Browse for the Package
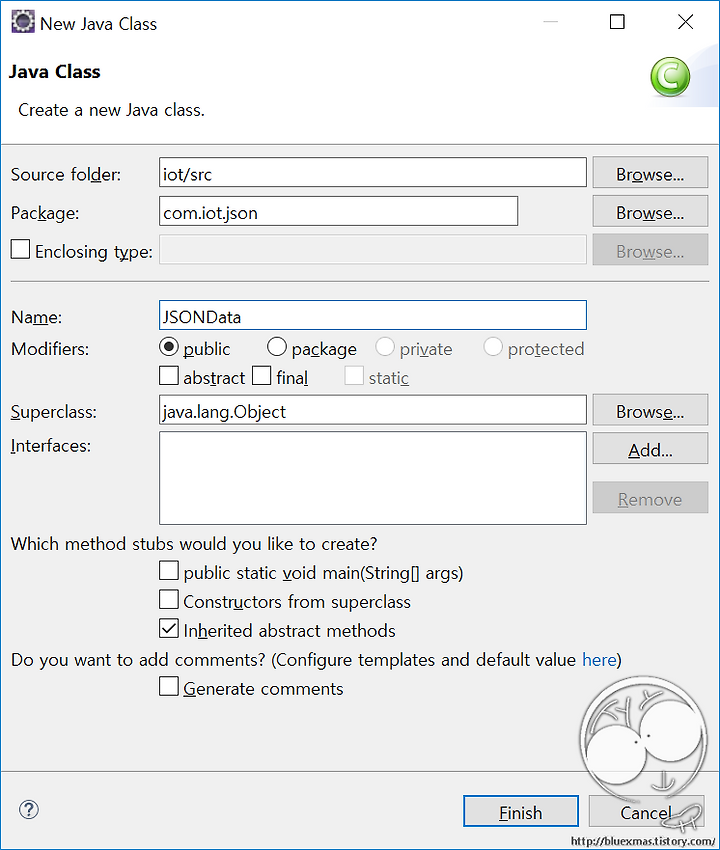Screen dimensions: 720x850 point(650,211)
